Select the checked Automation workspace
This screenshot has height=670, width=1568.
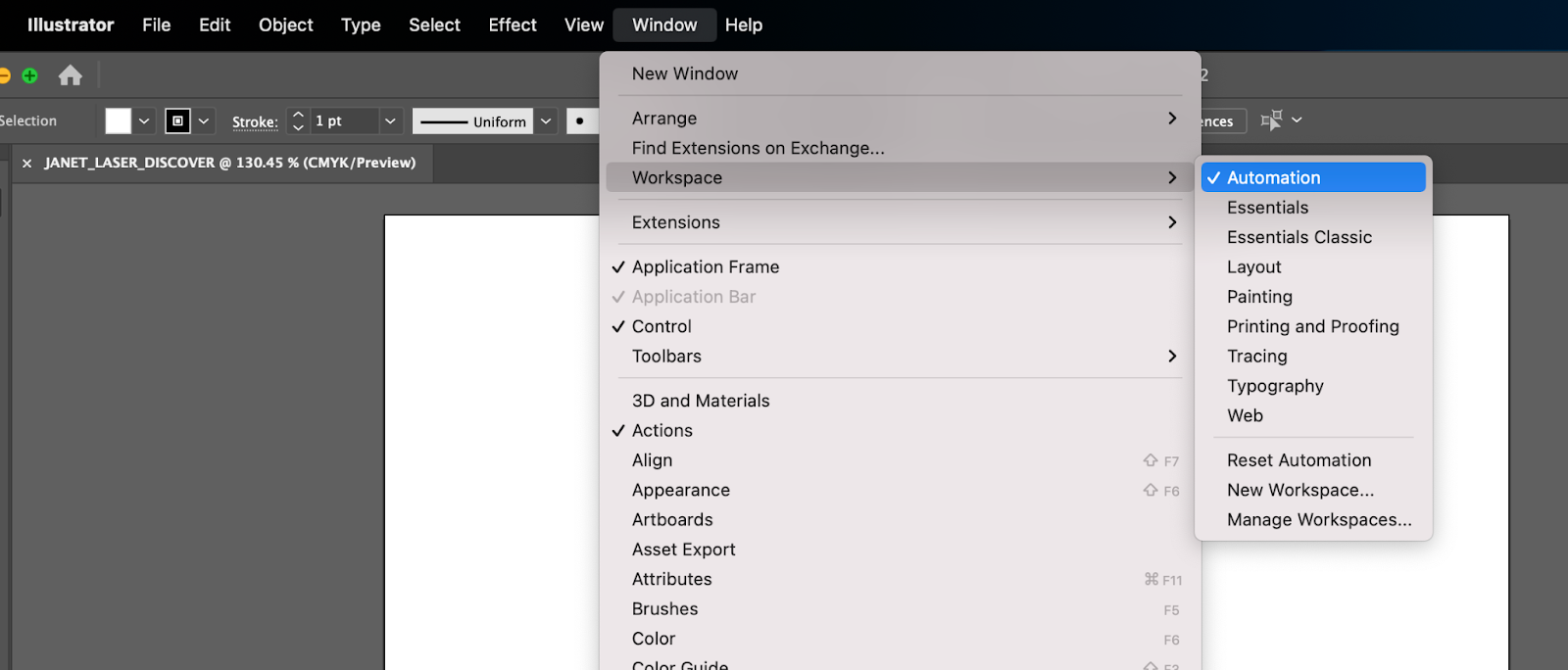point(1313,177)
